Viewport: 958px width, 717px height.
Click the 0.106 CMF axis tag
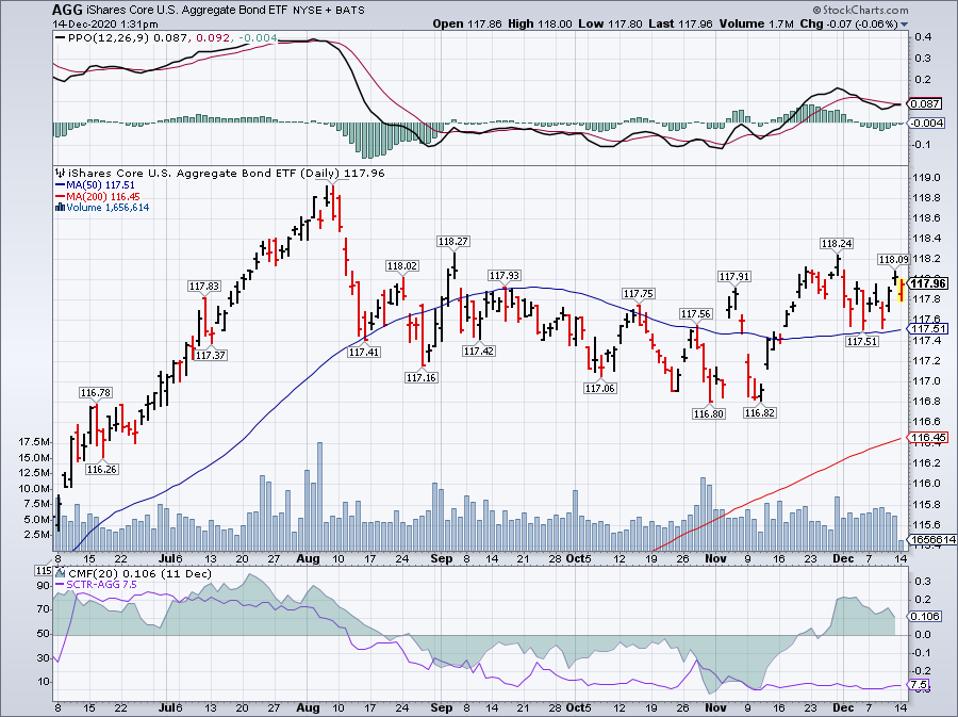[x=925, y=616]
